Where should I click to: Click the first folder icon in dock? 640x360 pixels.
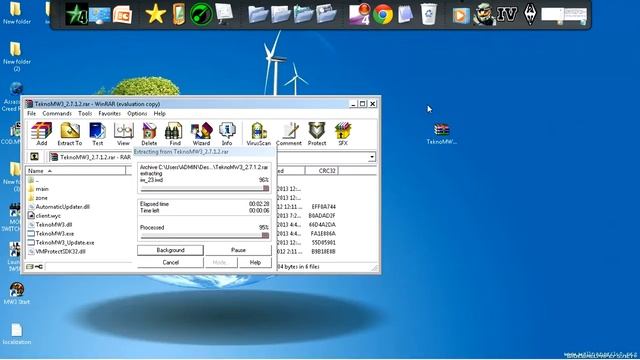click(258, 15)
